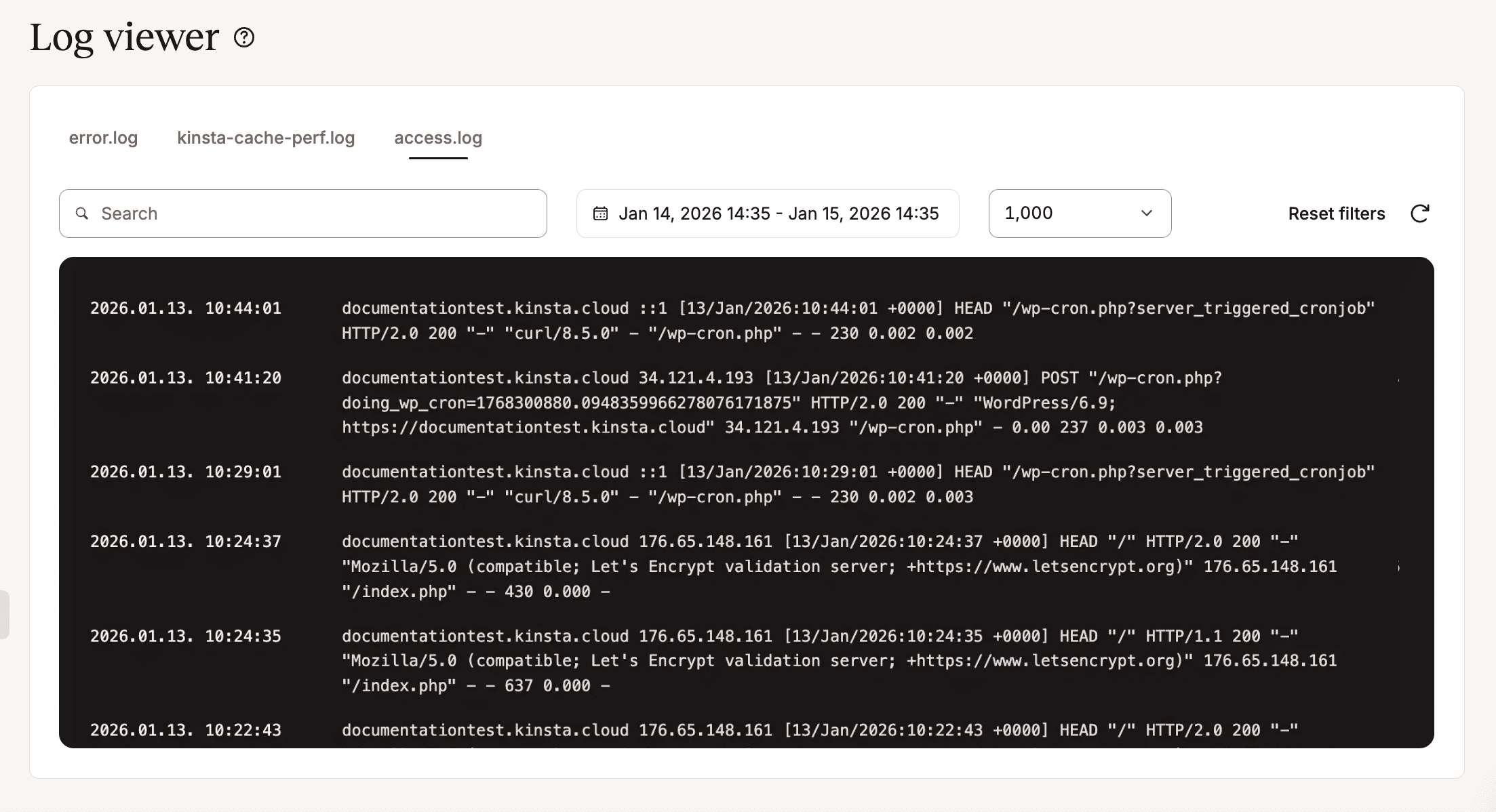Click the Reset filters button
The width and height of the screenshot is (1496, 812).
pyautogui.click(x=1336, y=214)
